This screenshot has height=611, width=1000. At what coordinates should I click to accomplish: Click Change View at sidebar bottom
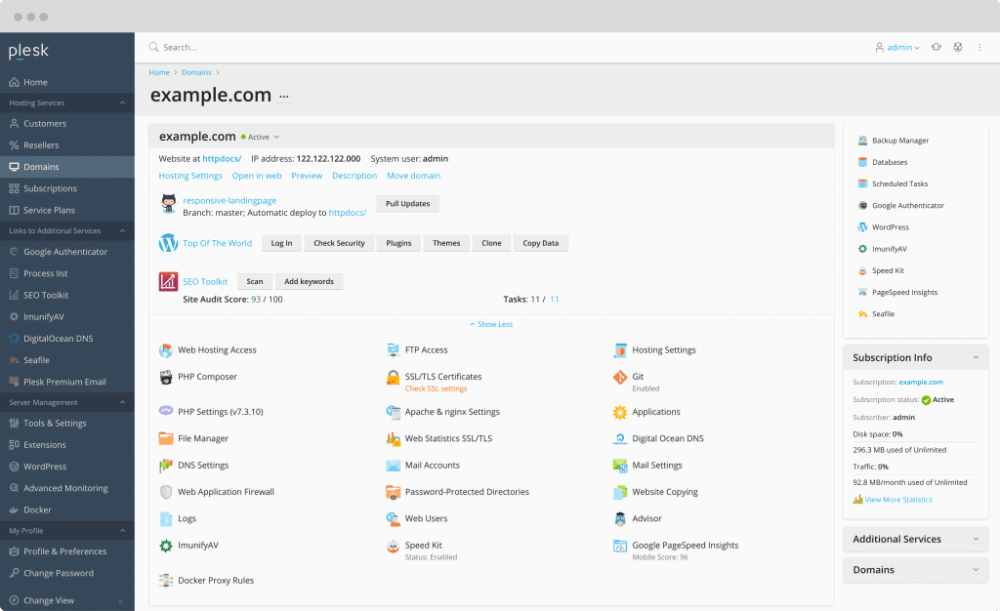[48, 601]
